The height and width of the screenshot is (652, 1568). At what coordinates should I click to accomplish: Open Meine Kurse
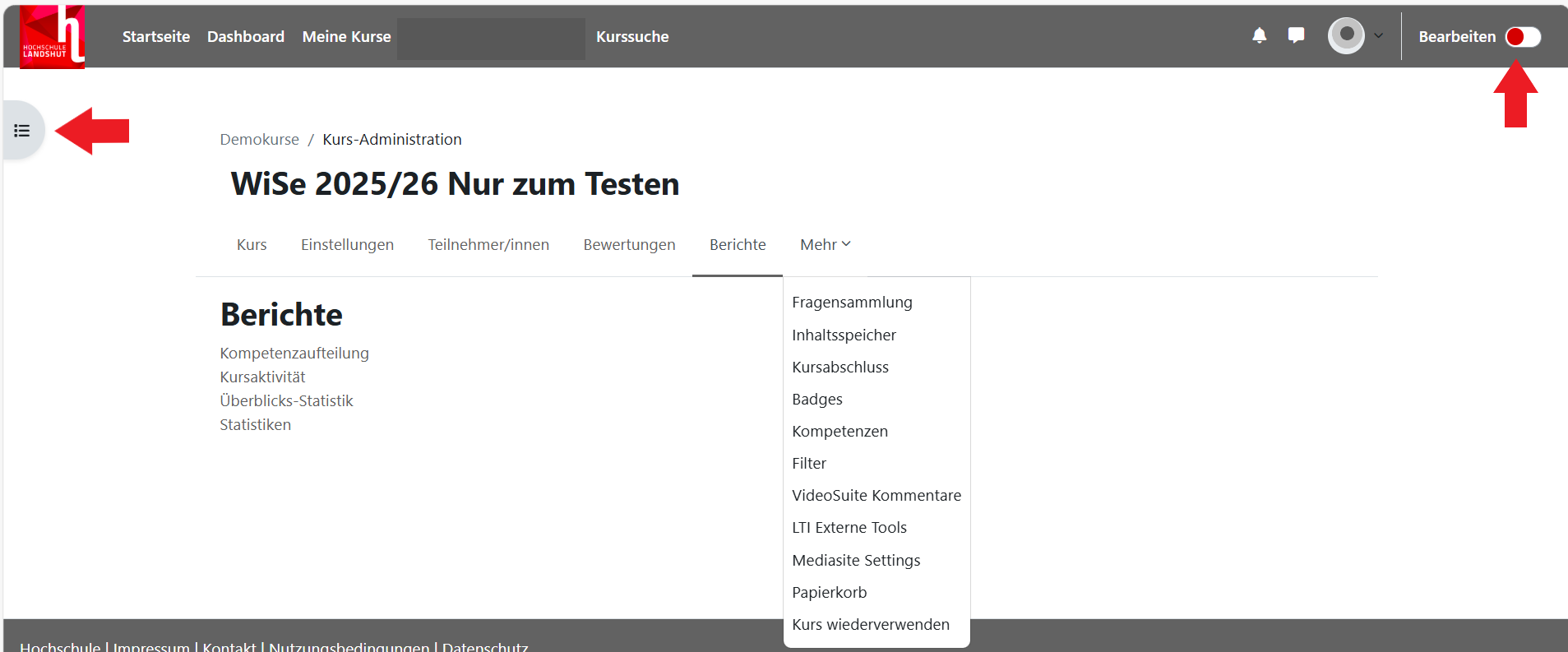(346, 36)
